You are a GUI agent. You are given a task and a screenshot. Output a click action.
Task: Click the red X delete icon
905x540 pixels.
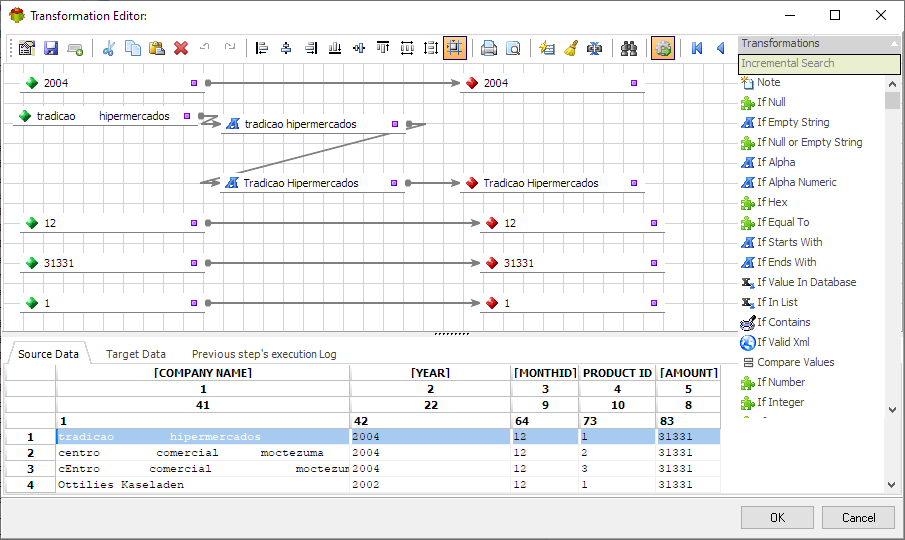[x=181, y=48]
